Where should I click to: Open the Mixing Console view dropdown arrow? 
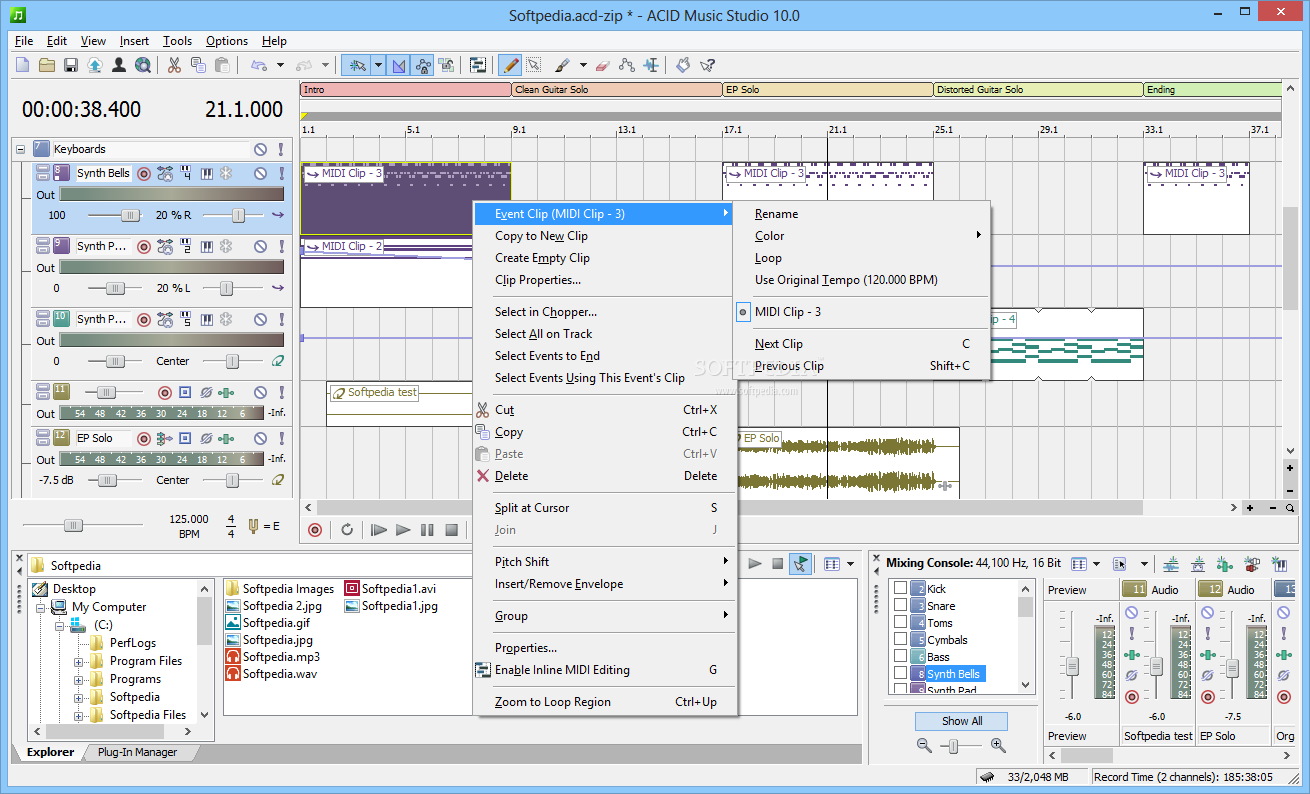coord(1097,564)
